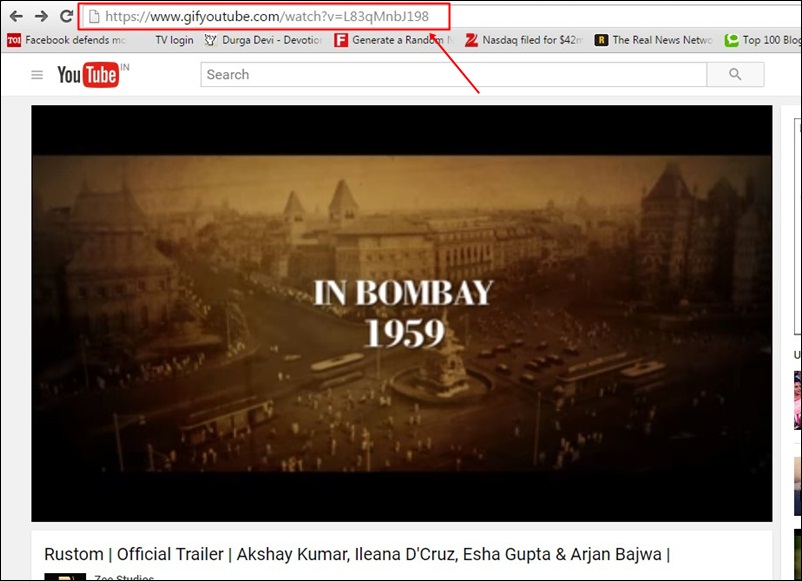Click the YouTube Search input field

454,75
